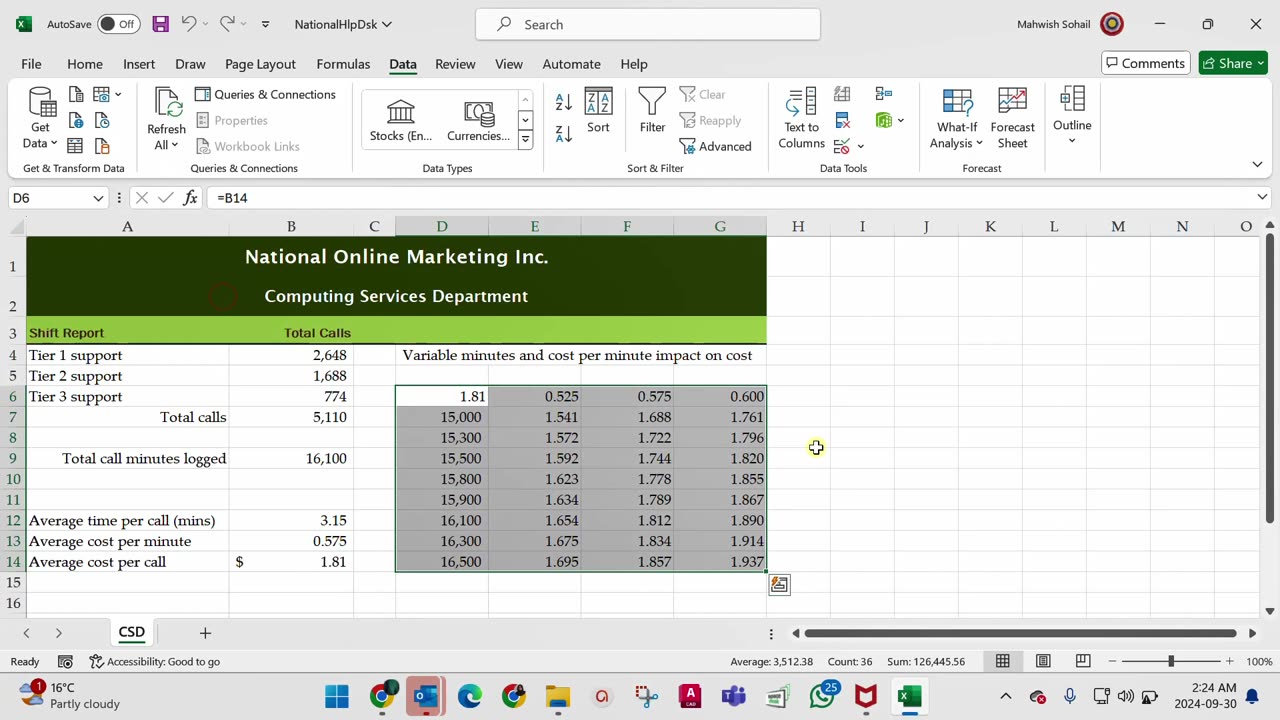Toggle the Filter funnel button
The image size is (1280, 720).
(x=652, y=111)
